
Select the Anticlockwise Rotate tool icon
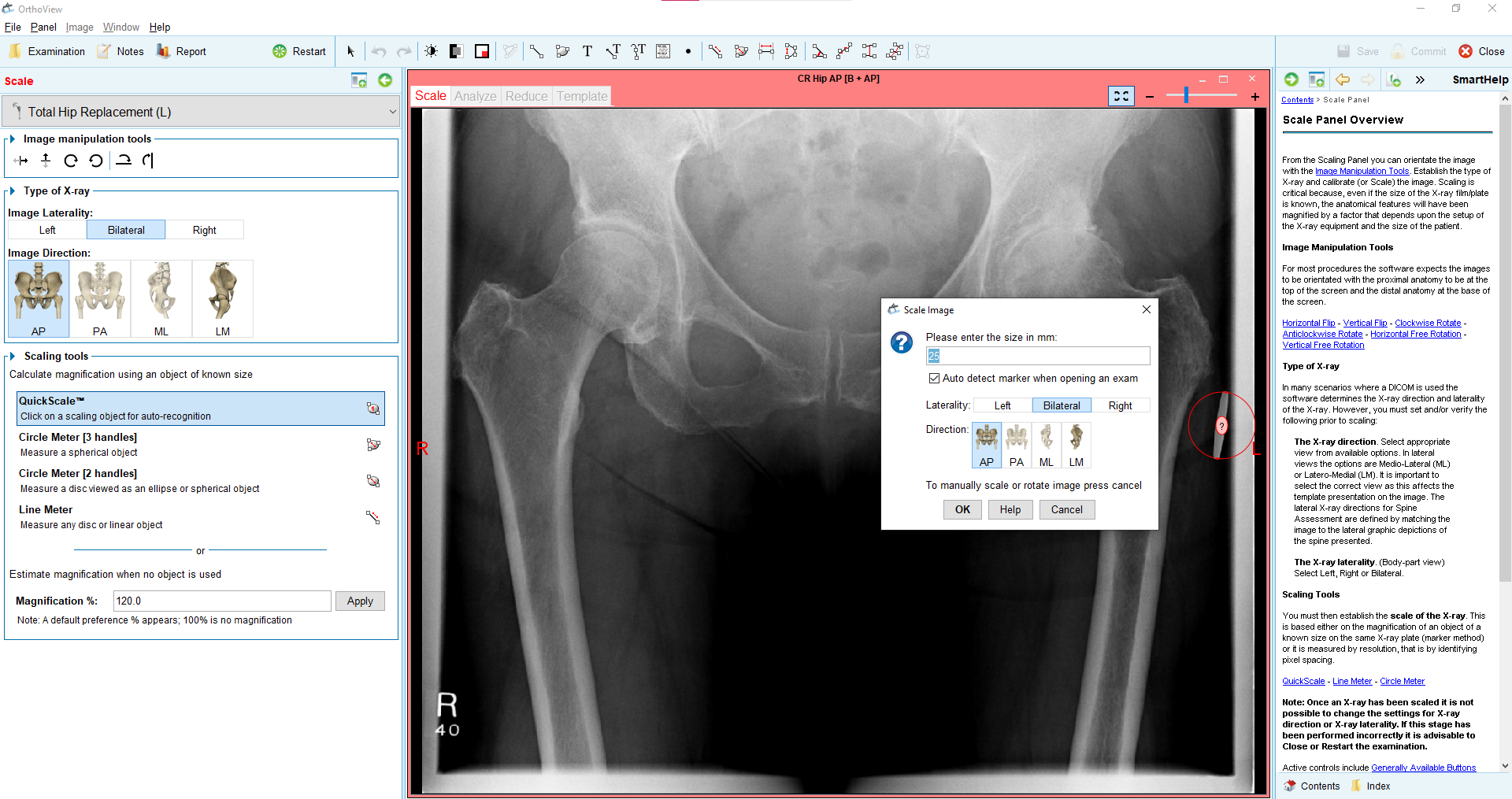(x=96, y=161)
